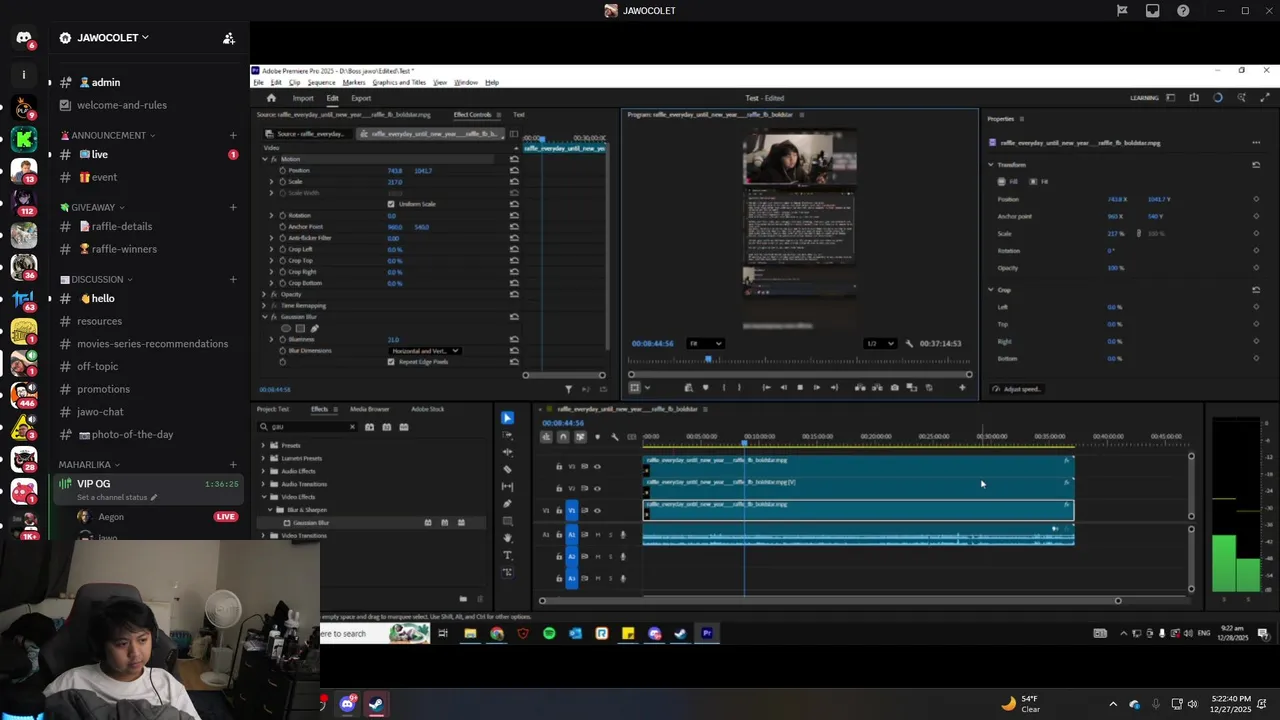1280x720 pixels.
Task: Click the Discord invite members icon
Action: pyautogui.click(x=229, y=38)
